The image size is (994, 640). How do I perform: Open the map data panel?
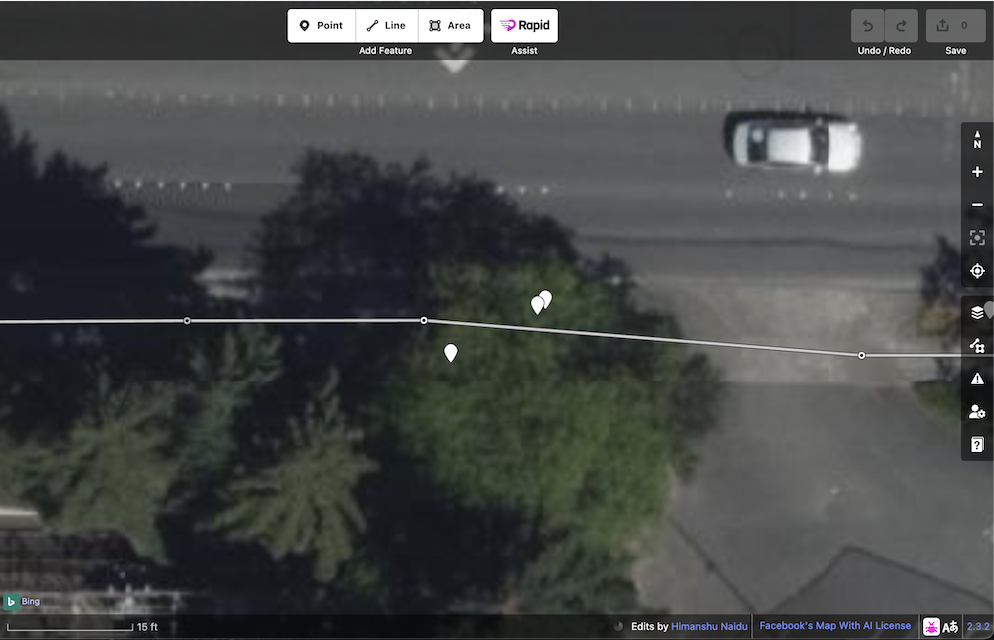tap(977, 345)
